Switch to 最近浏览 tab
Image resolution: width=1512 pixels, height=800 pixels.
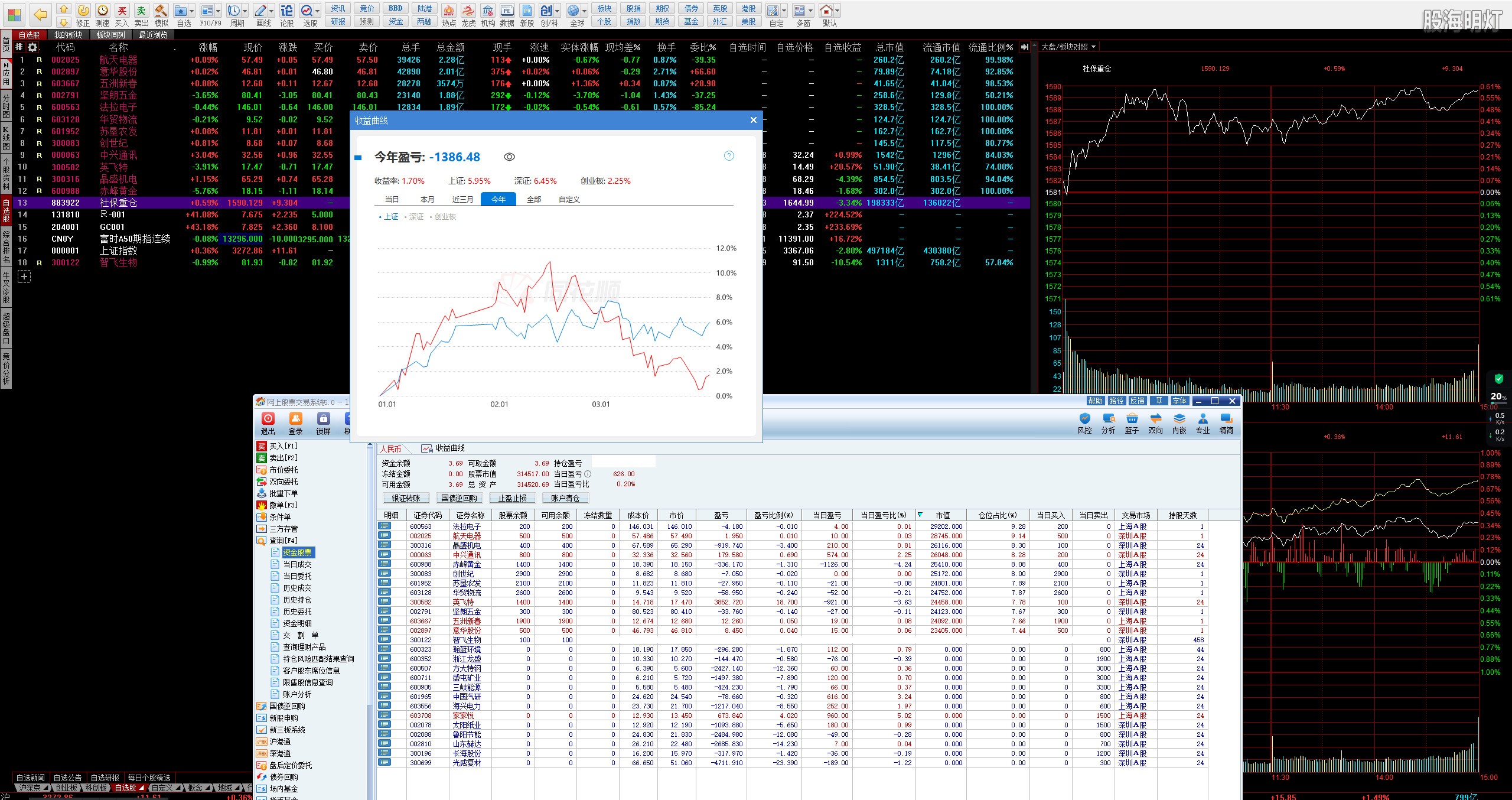(x=154, y=35)
